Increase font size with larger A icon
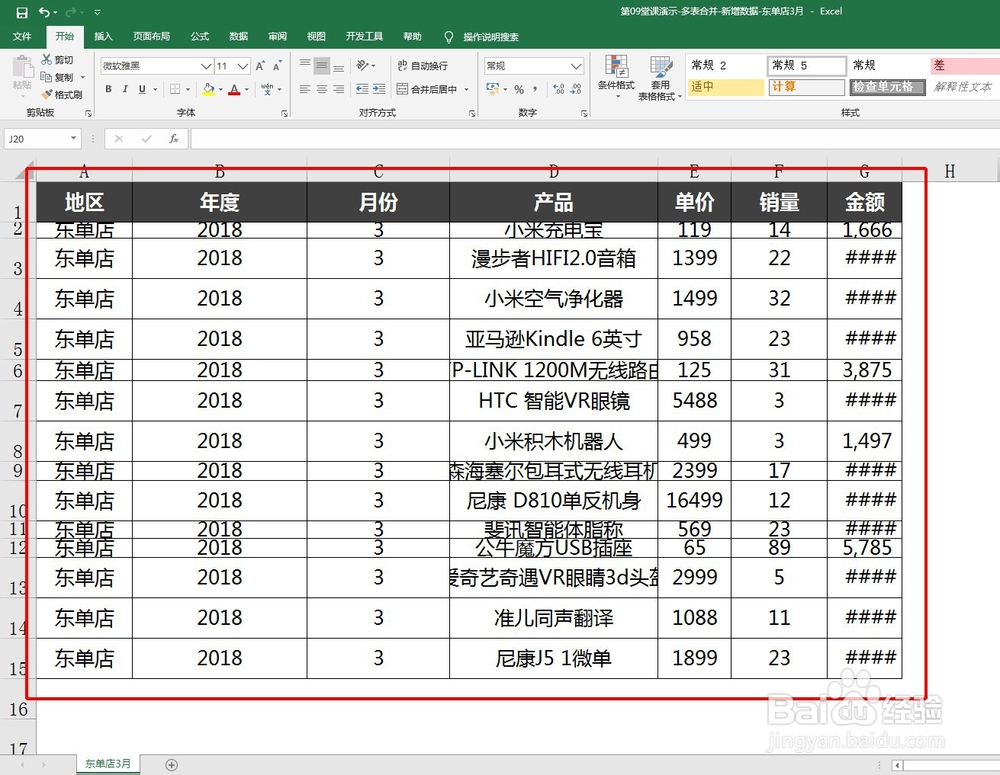Image resolution: width=1000 pixels, height=775 pixels. point(260,66)
